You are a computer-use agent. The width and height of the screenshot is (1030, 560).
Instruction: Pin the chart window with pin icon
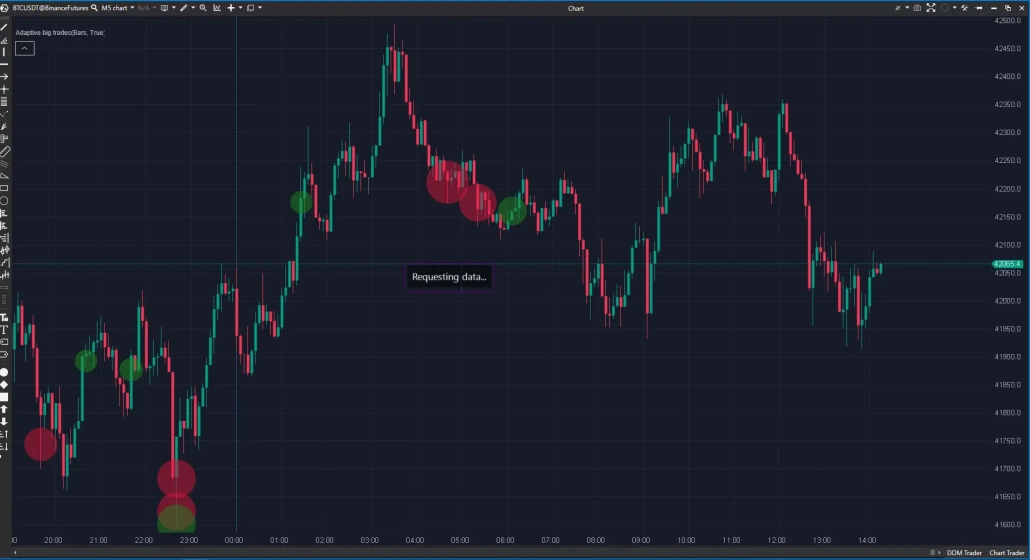click(978, 8)
